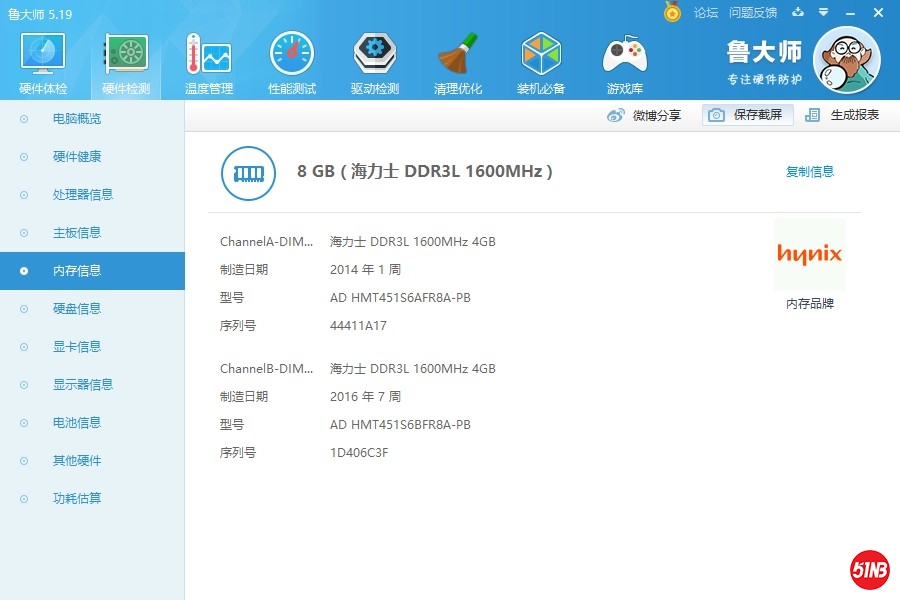Screen dimensions: 900x600
Task: Click 复制信息 copy info link
Action: [809, 172]
